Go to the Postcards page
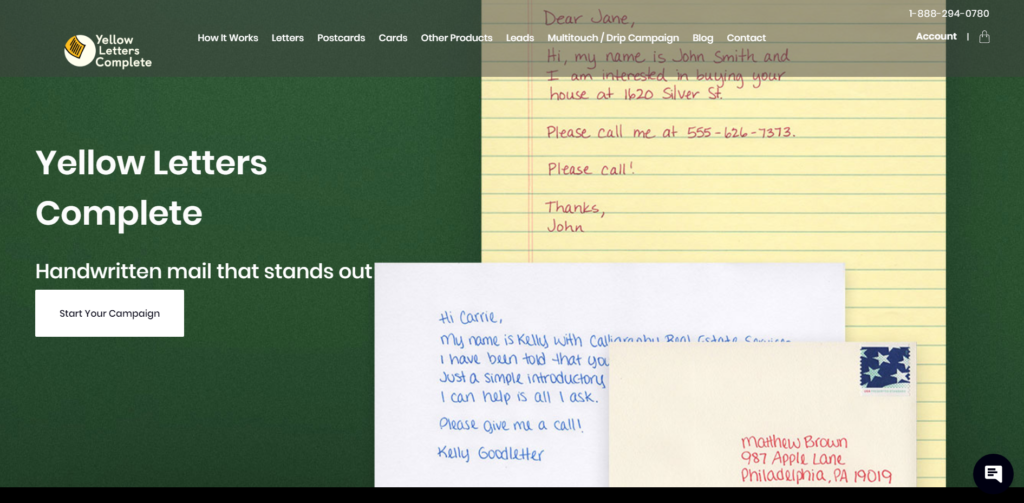 341,38
